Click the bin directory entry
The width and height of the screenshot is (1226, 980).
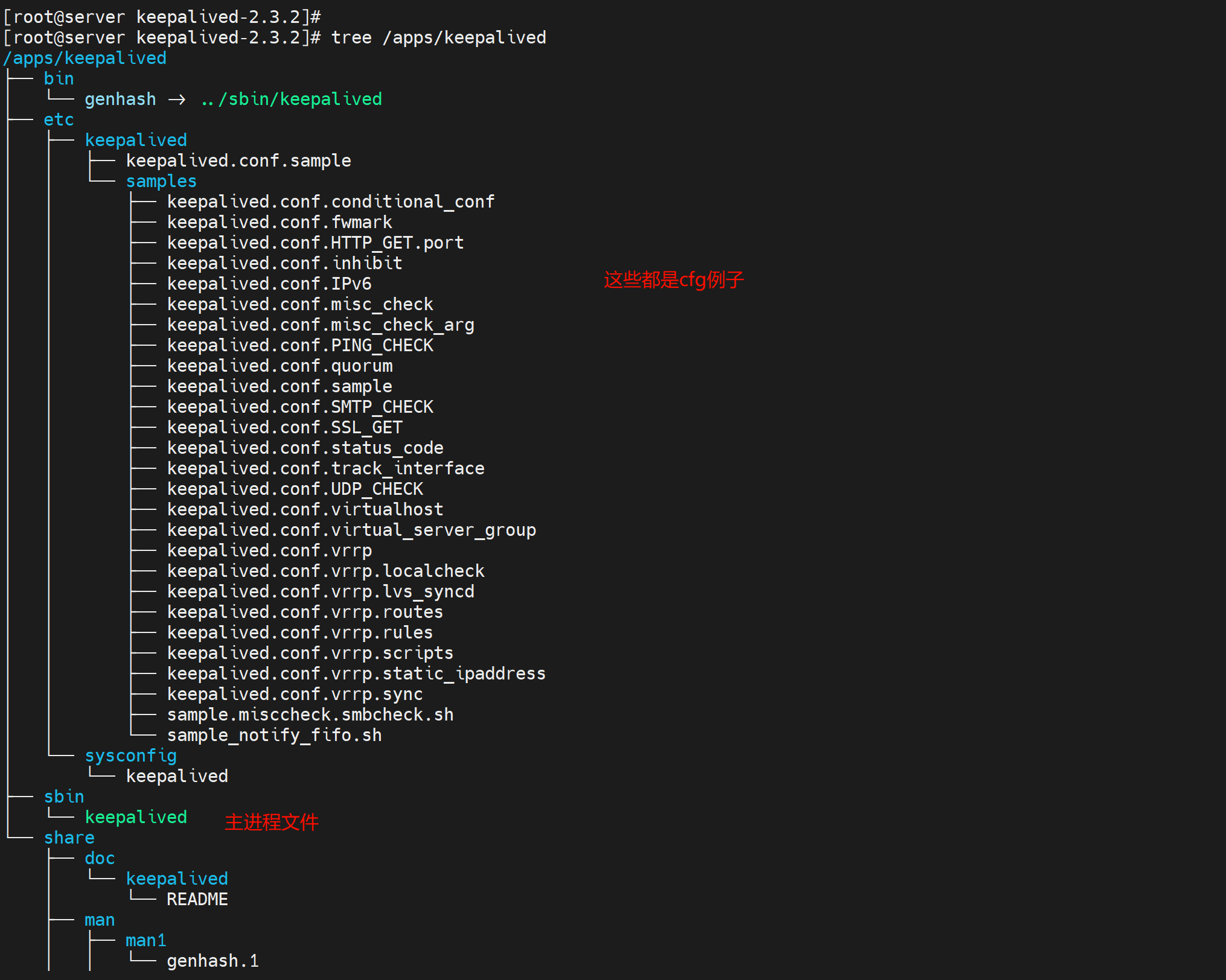point(59,78)
